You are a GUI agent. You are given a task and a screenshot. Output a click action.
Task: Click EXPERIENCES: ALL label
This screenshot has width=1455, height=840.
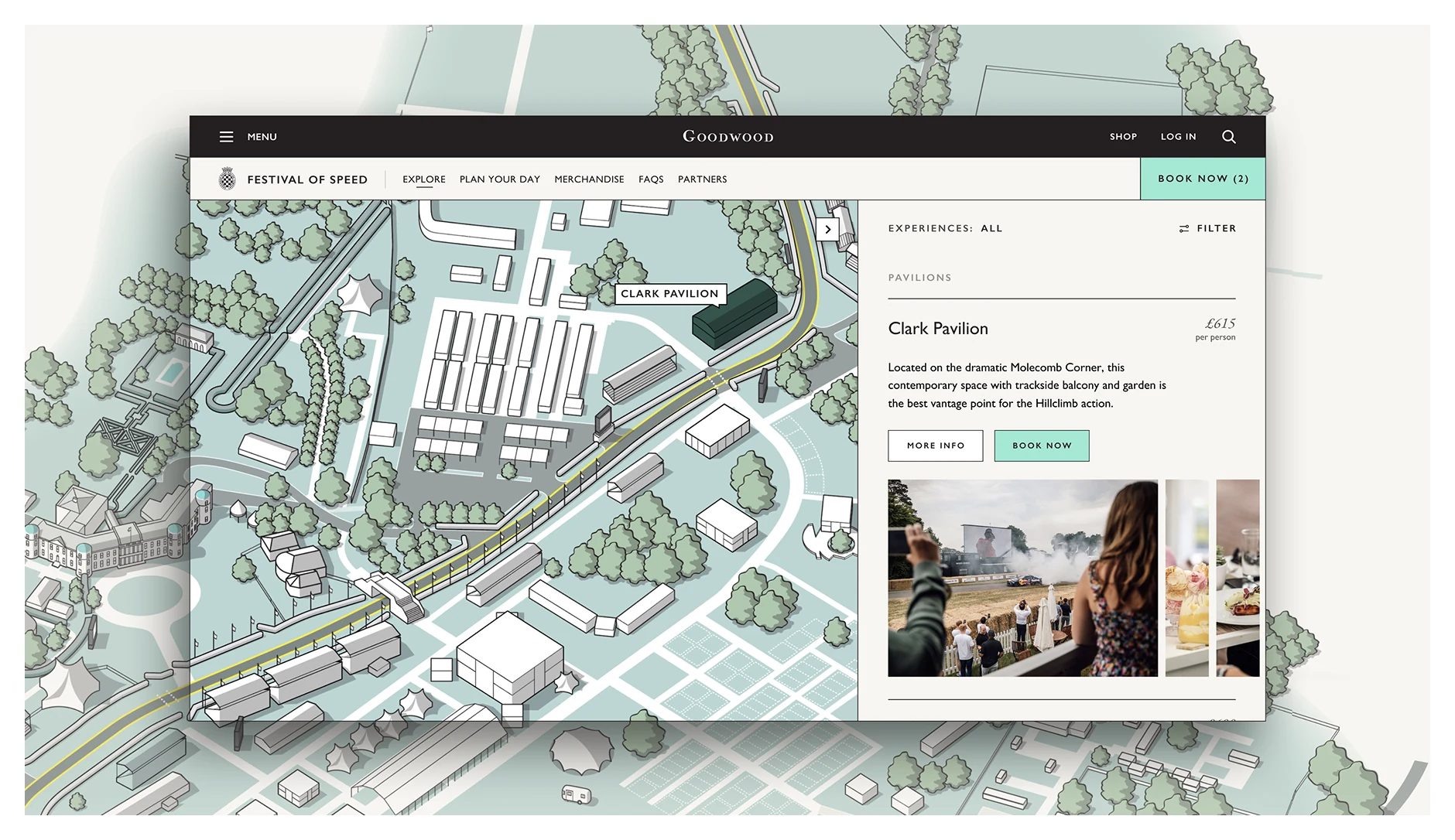[x=945, y=228]
